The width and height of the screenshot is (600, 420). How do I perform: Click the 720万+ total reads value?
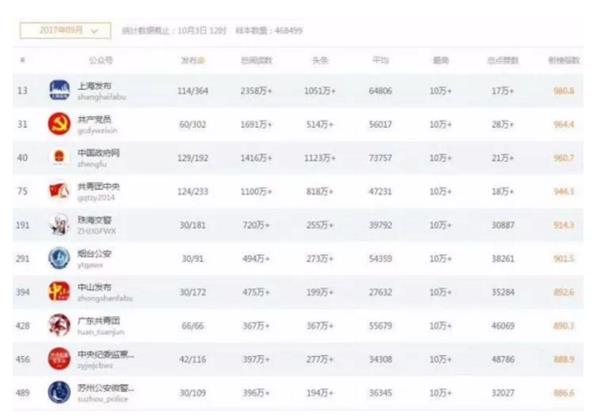pos(256,225)
